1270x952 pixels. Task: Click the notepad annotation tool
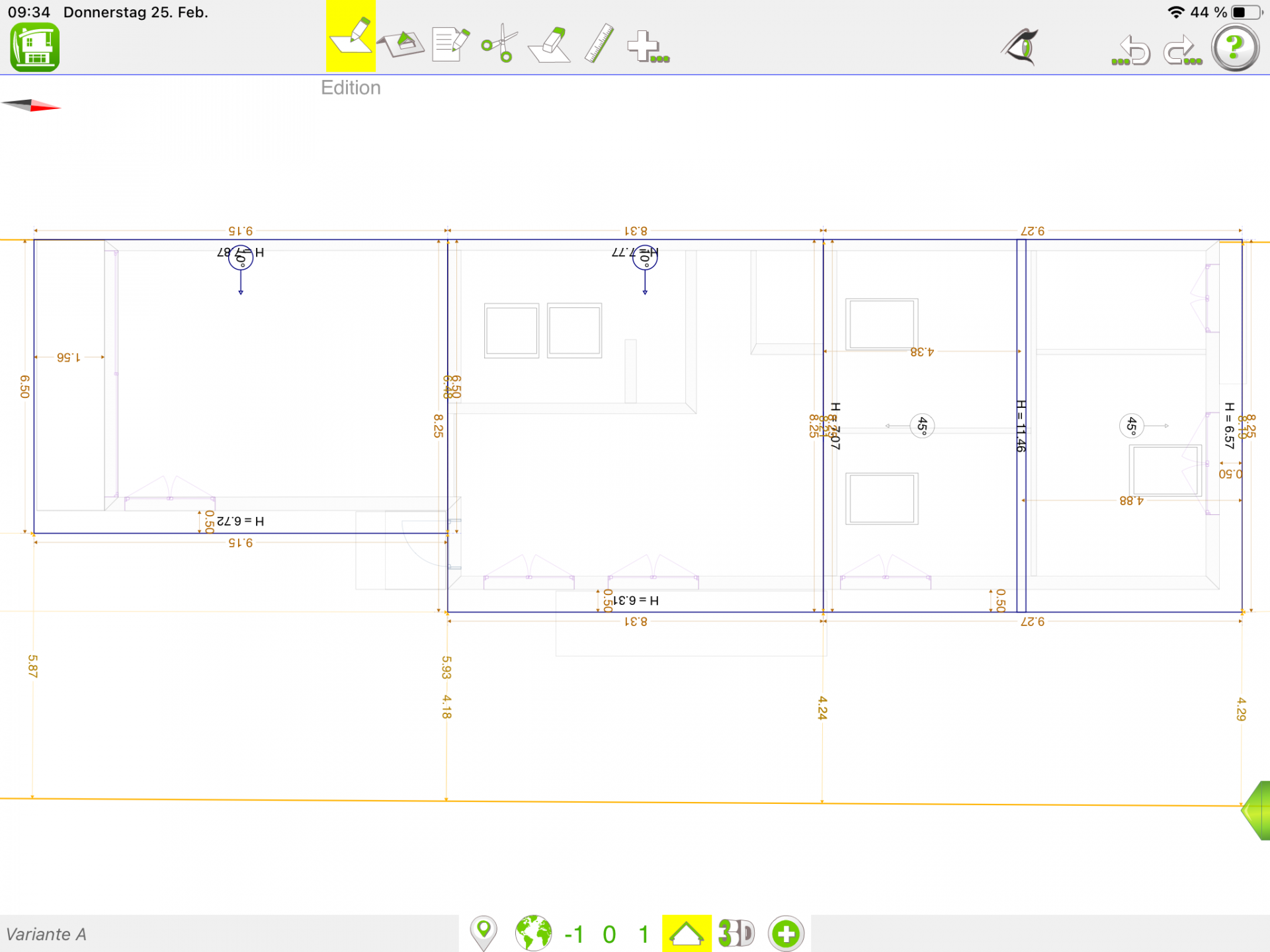pyautogui.click(x=450, y=44)
